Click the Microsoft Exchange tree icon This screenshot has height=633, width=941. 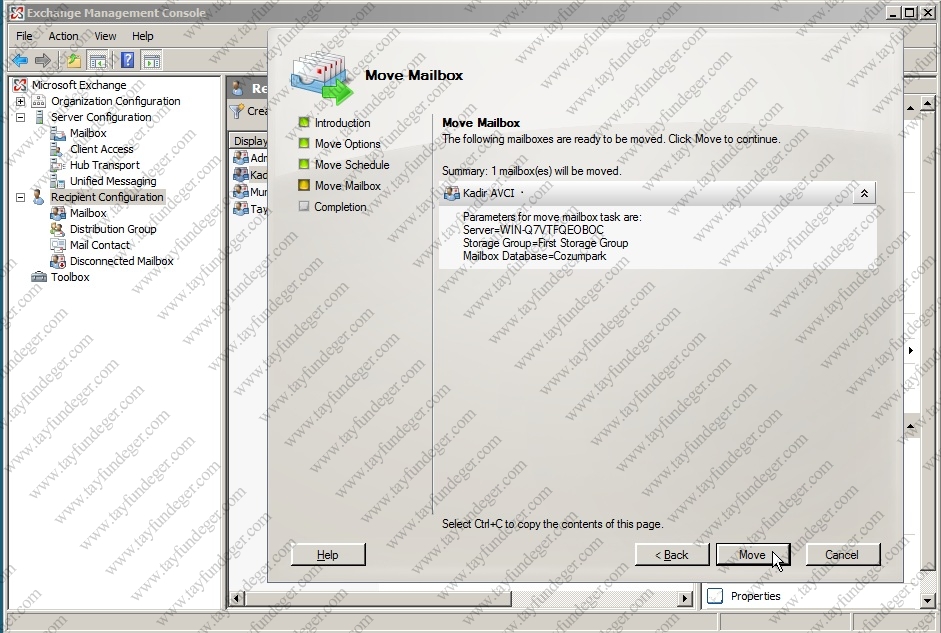pos(20,85)
